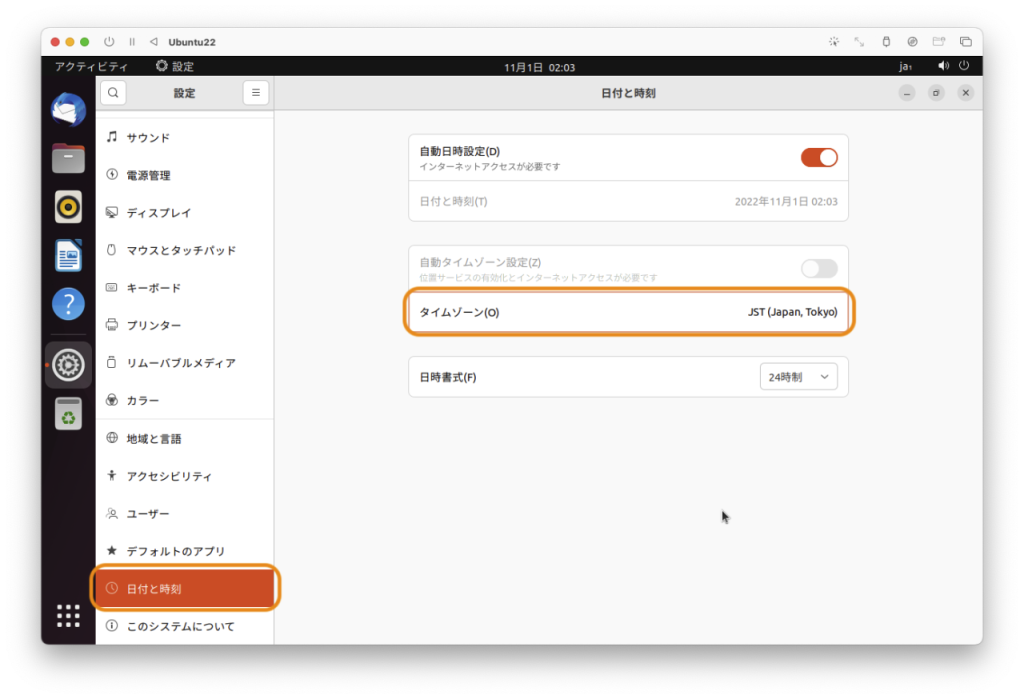The width and height of the screenshot is (1024, 699).
Task: Click the VM shared folder icon
Action: tap(938, 42)
